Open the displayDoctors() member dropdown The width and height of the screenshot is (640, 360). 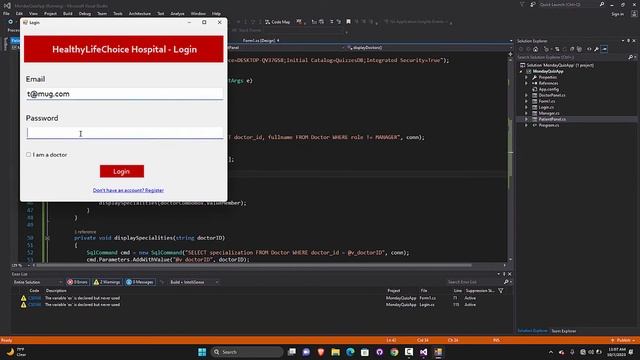(x=428, y=48)
